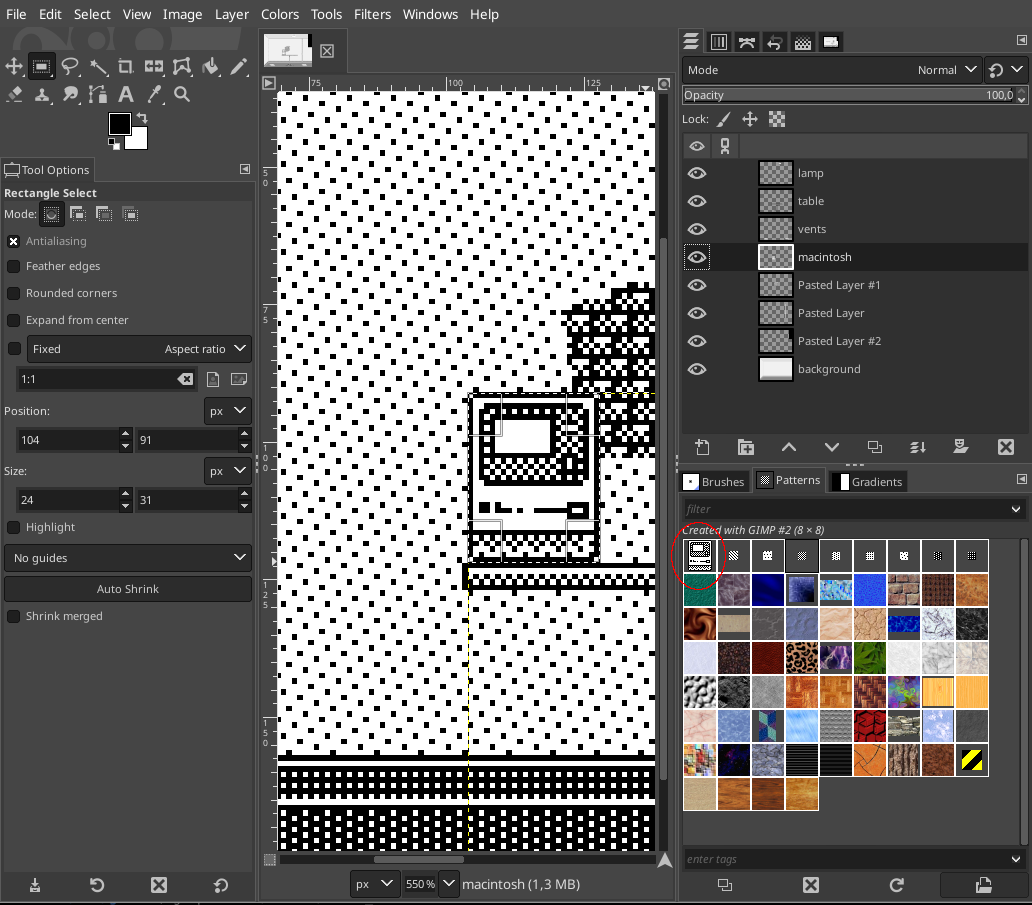The image size is (1032, 905).
Task: Open the Position unit dropdown
Action: tap(227, 411)
